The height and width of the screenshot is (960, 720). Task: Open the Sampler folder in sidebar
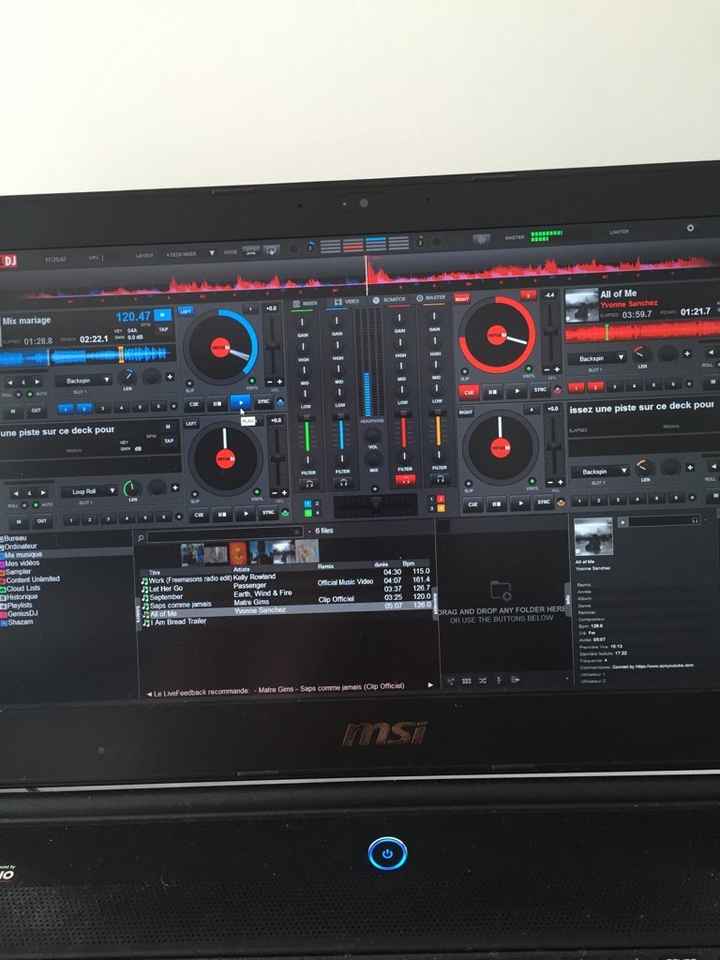[x=18, y=571]
